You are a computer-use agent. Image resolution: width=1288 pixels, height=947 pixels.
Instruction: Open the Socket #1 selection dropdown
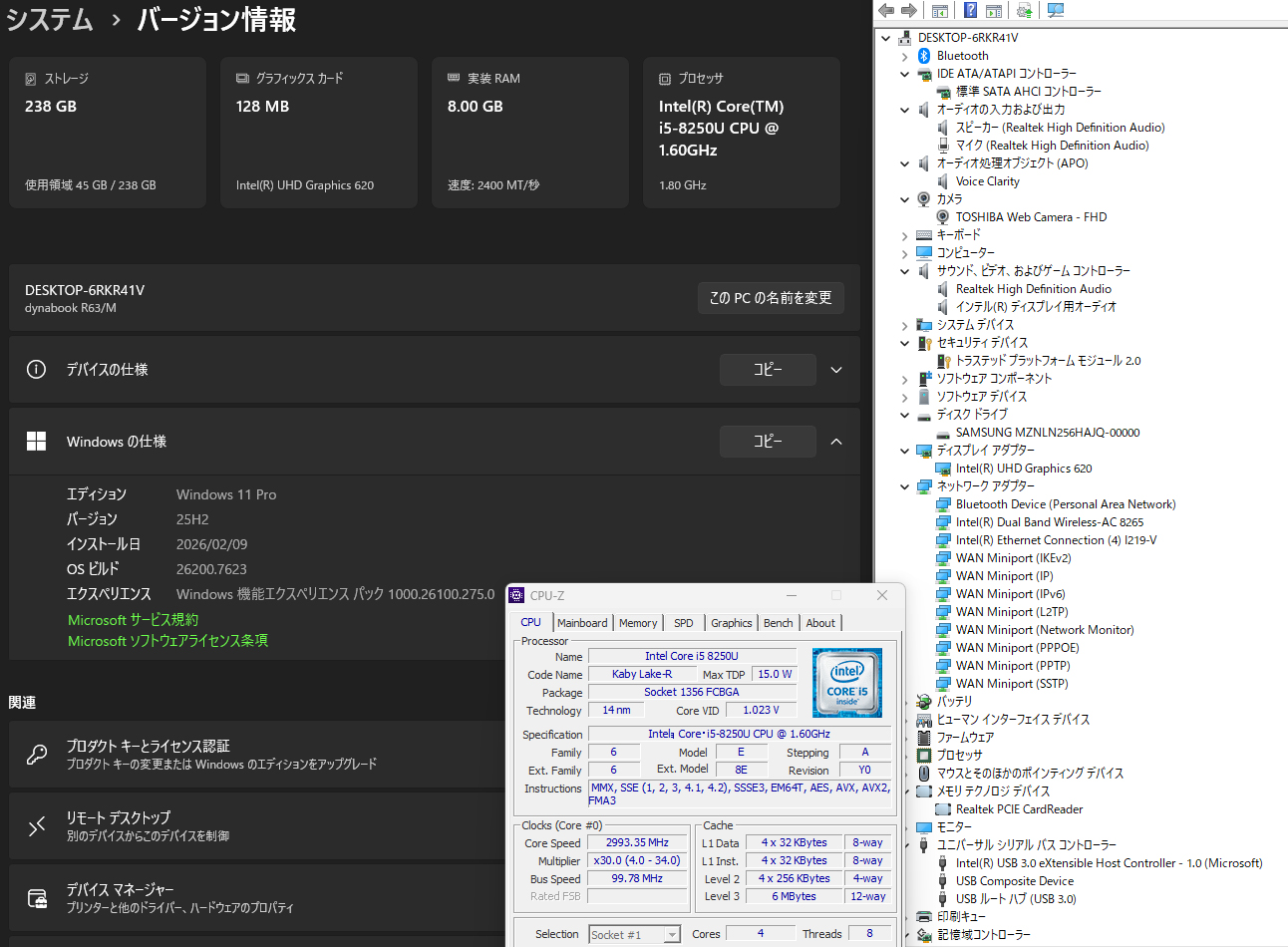[x=672, y=935]
